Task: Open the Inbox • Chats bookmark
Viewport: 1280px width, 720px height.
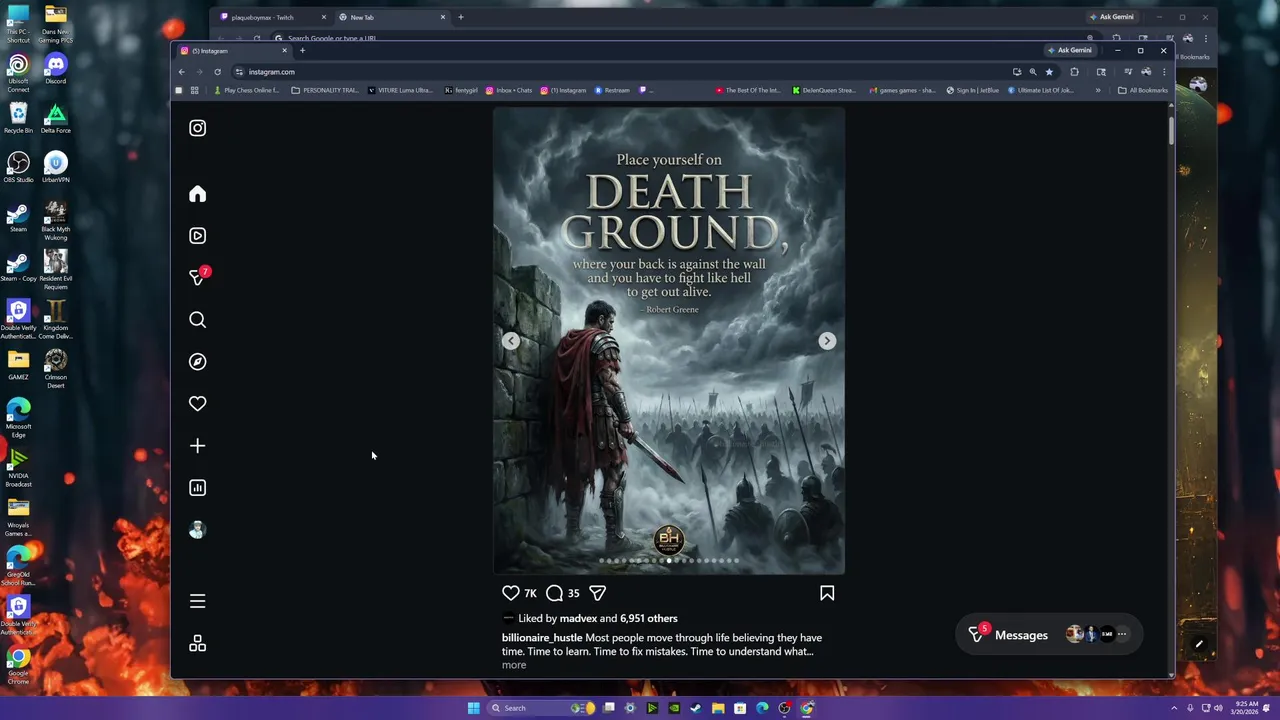Action: [x=509, y=90]
